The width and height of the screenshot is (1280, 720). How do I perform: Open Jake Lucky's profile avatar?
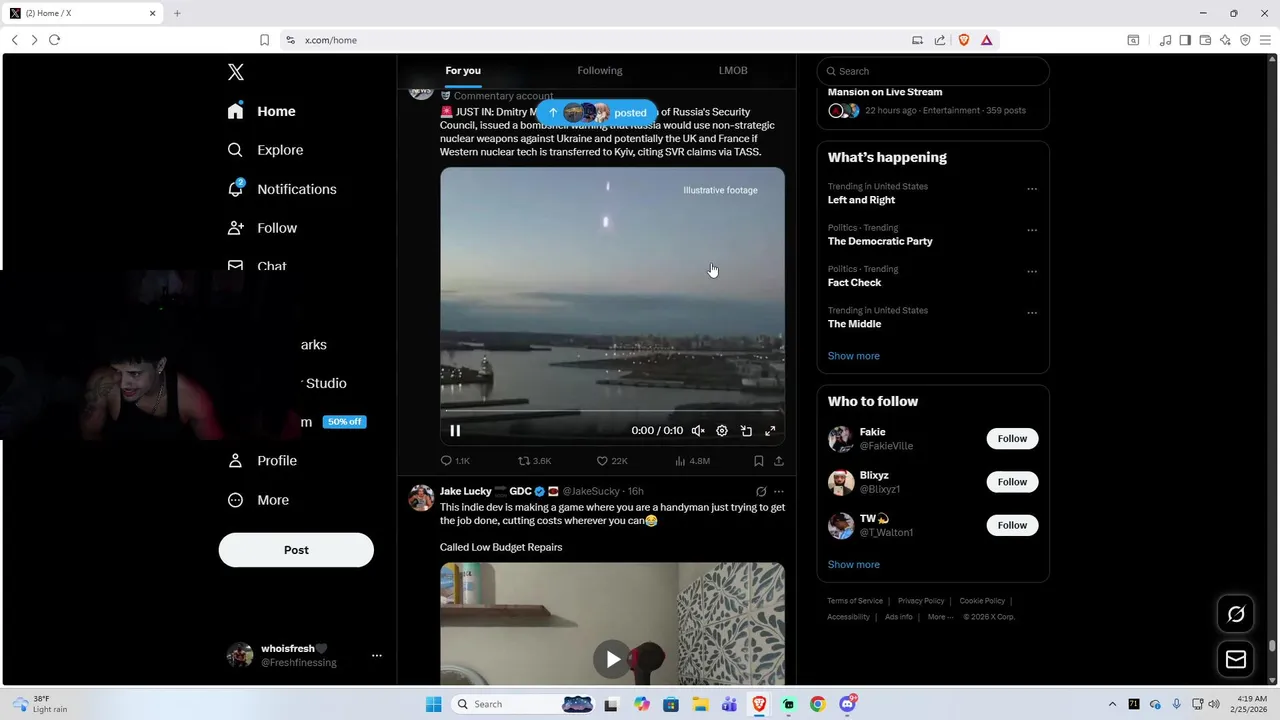pos(421,498)
